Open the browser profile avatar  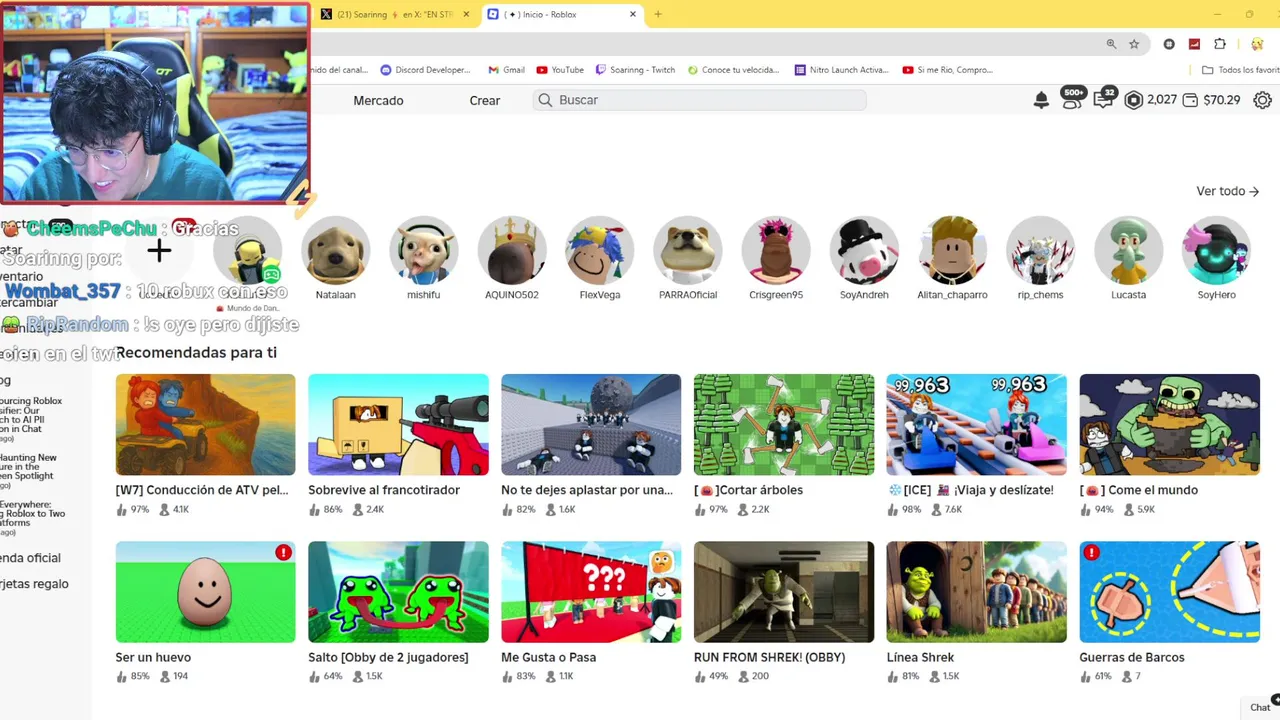pos(1258,44)
